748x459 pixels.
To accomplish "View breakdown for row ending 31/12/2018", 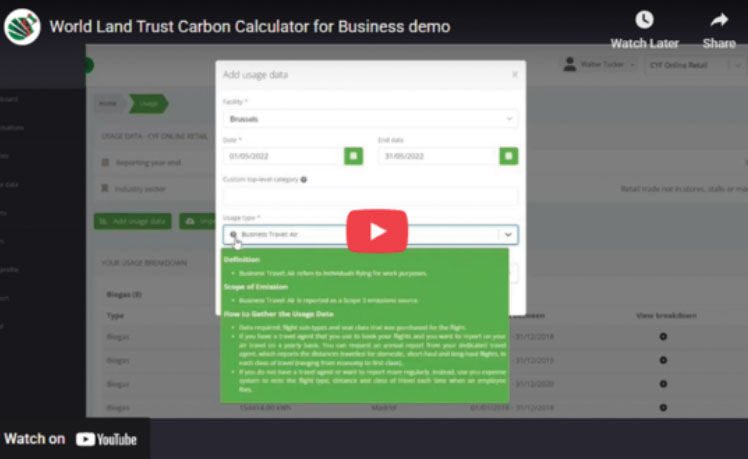I will pyautogui.click(x=663, y=336).
